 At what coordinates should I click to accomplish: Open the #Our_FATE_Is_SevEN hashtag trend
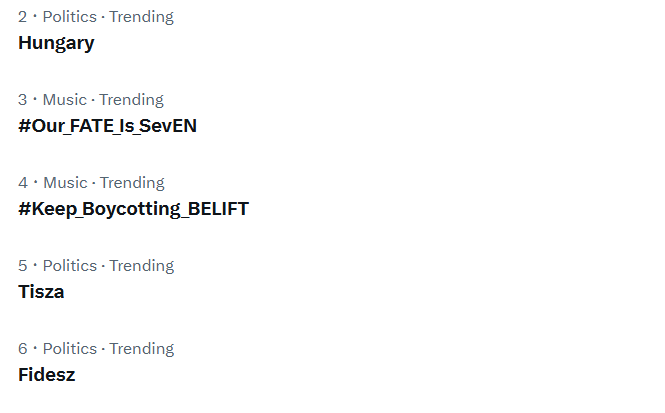click(x=107, y=126)
